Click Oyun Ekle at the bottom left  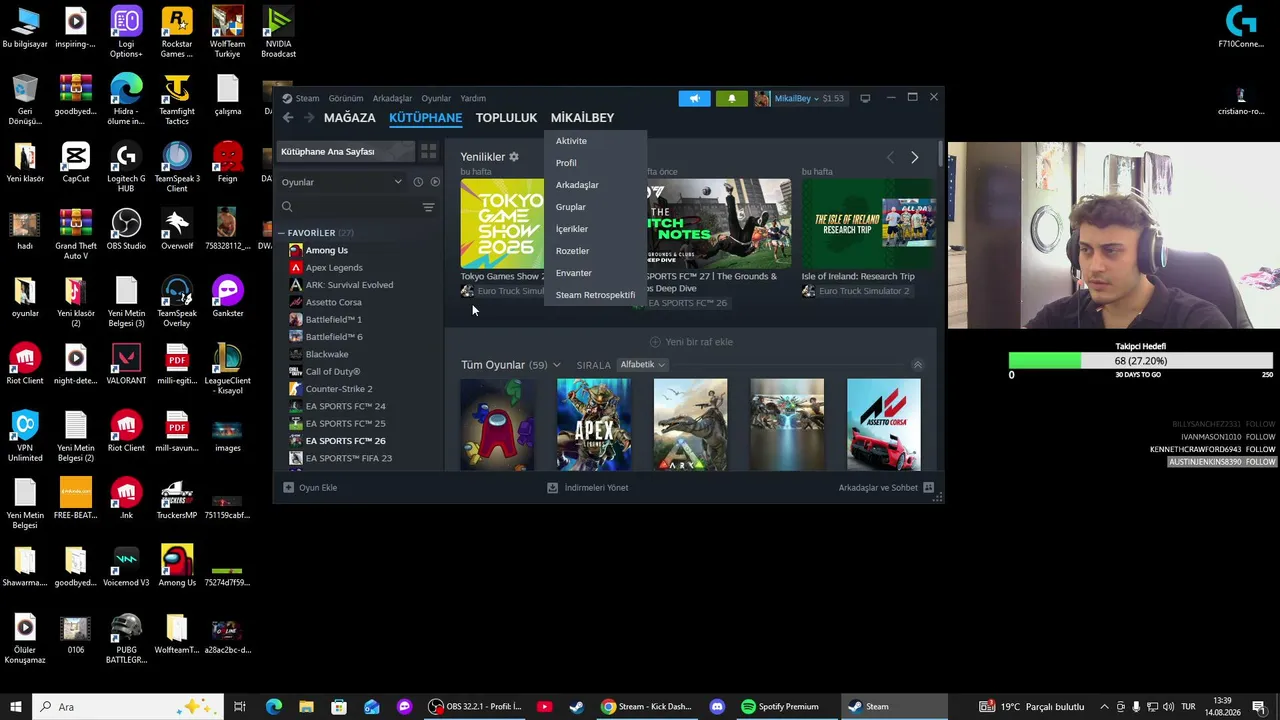click(x=310, y=488)
